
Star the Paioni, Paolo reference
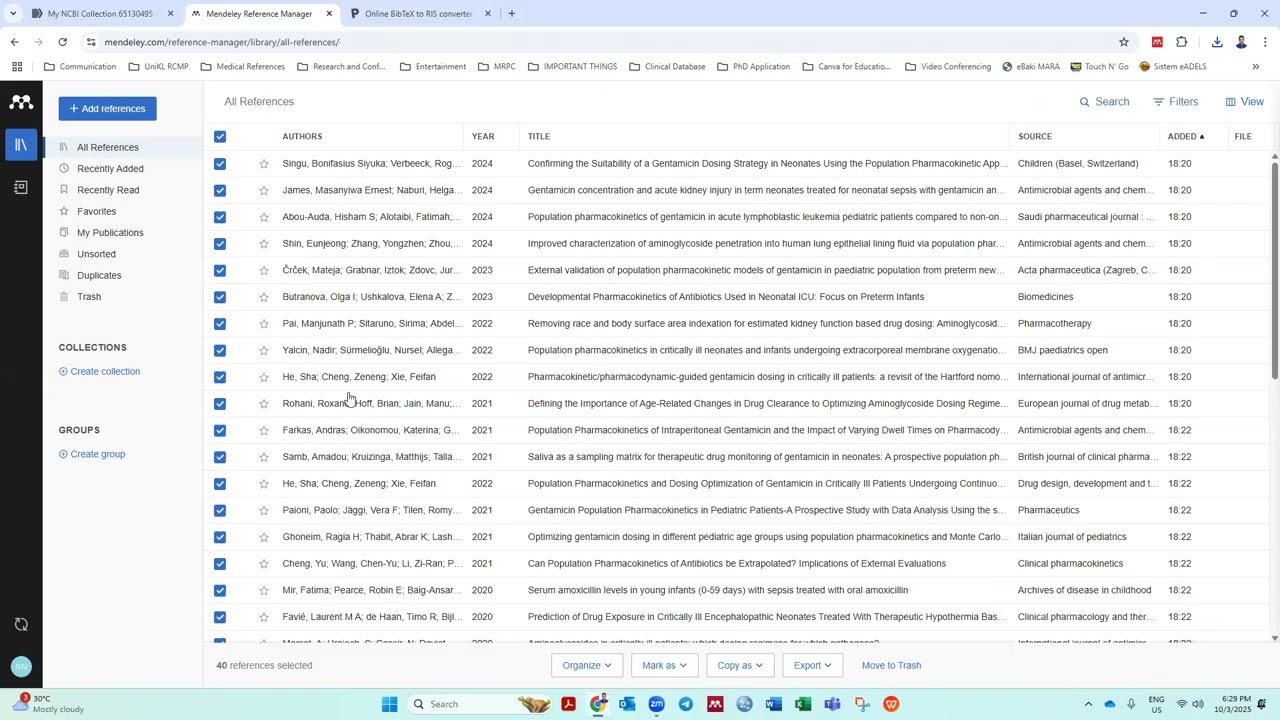[x=264, y=510]
